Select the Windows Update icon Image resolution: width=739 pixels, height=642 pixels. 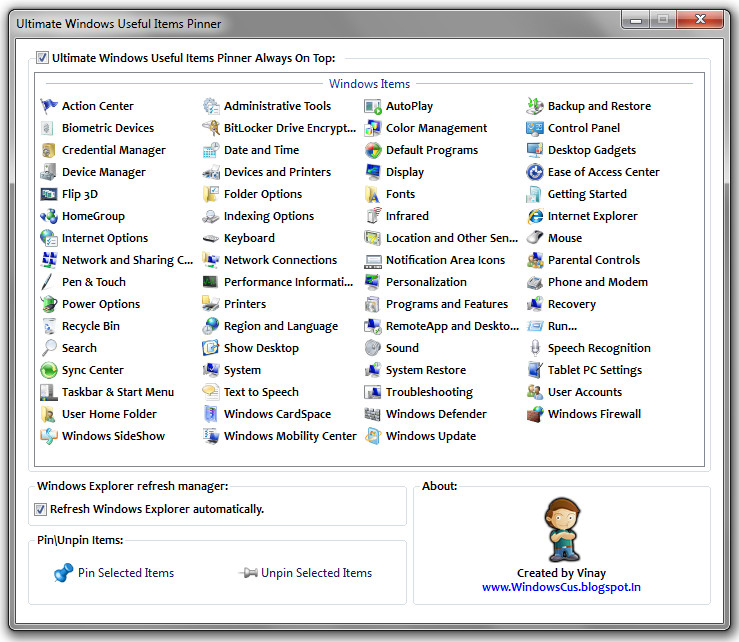(373, 436)
